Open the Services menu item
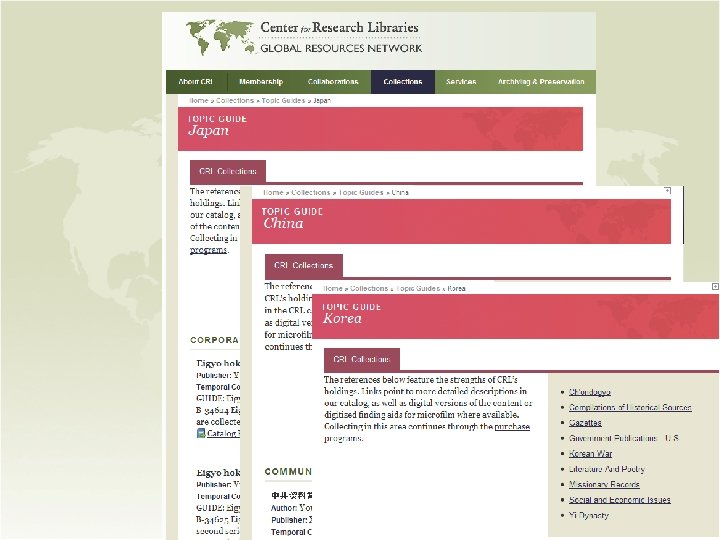720x540 pixels. point(461,82)
